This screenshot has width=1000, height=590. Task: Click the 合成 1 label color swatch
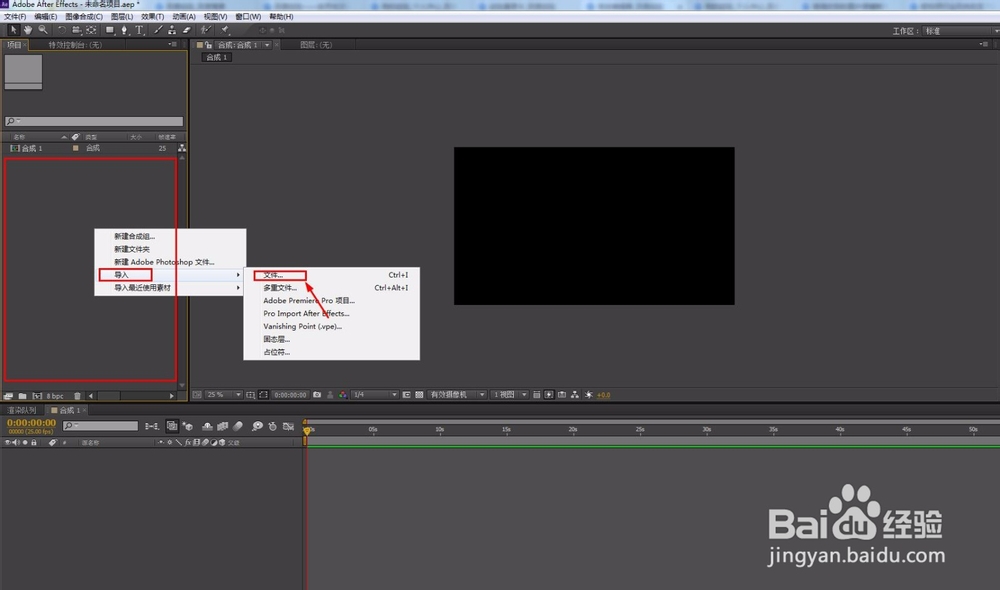[x=75, y=148]
